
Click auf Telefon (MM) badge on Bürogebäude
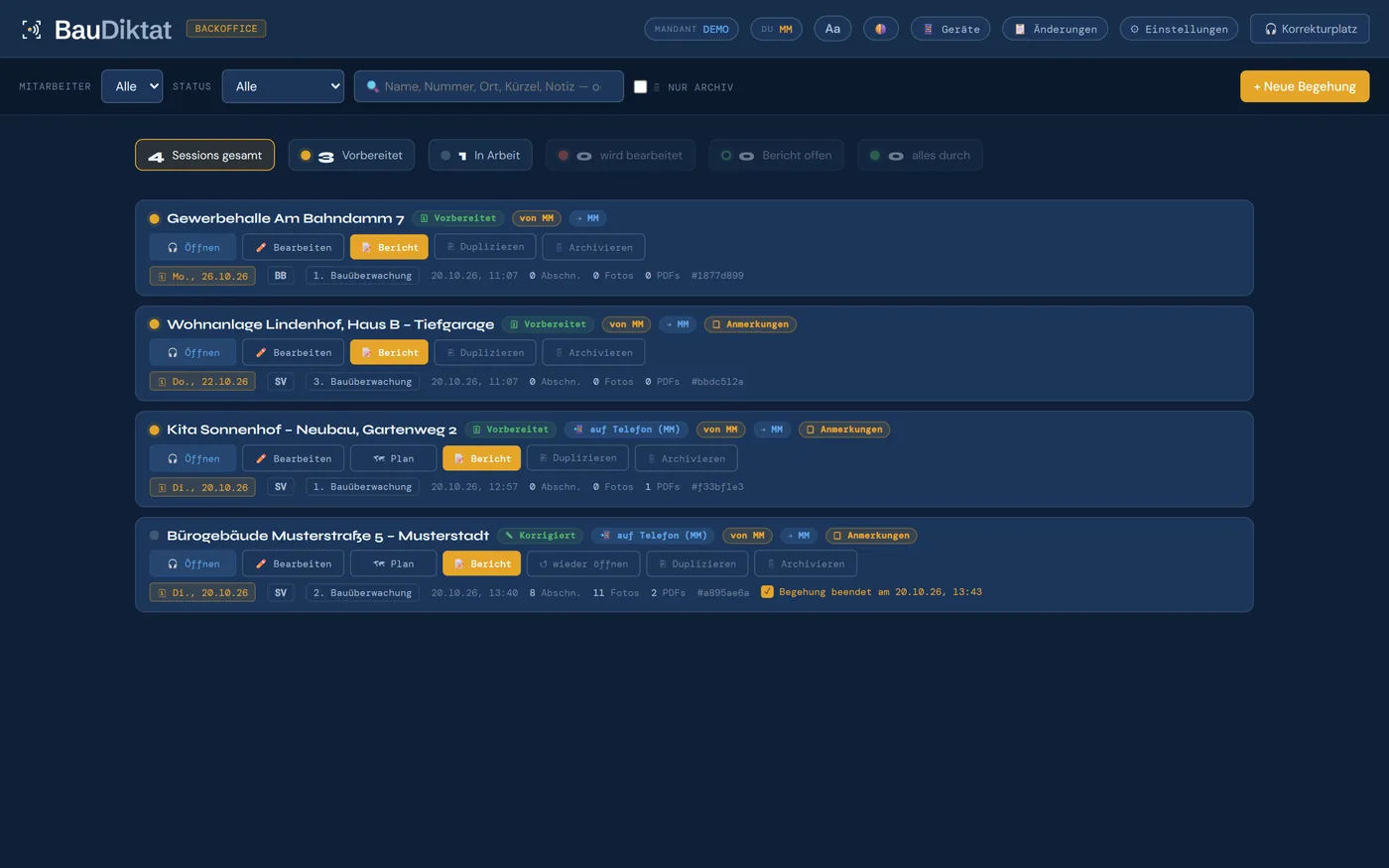tap(654, 536)
